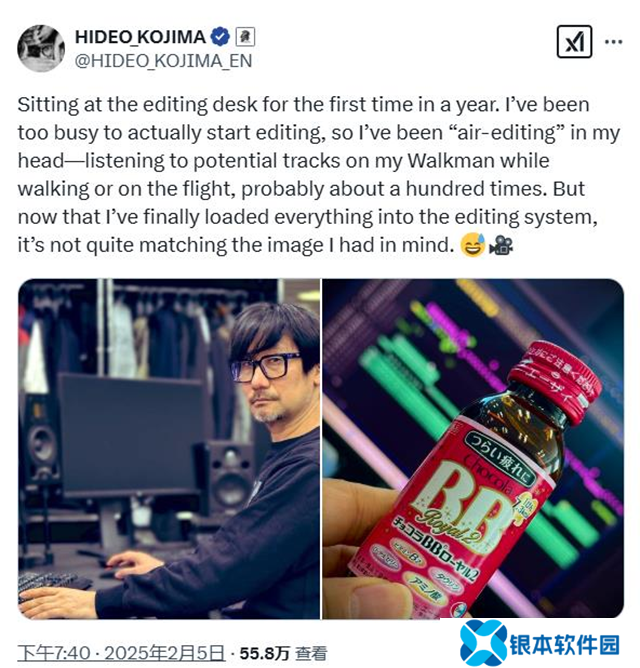
Task: Open the right photo of the Chocola BB bottle
Action: (473, 449)
